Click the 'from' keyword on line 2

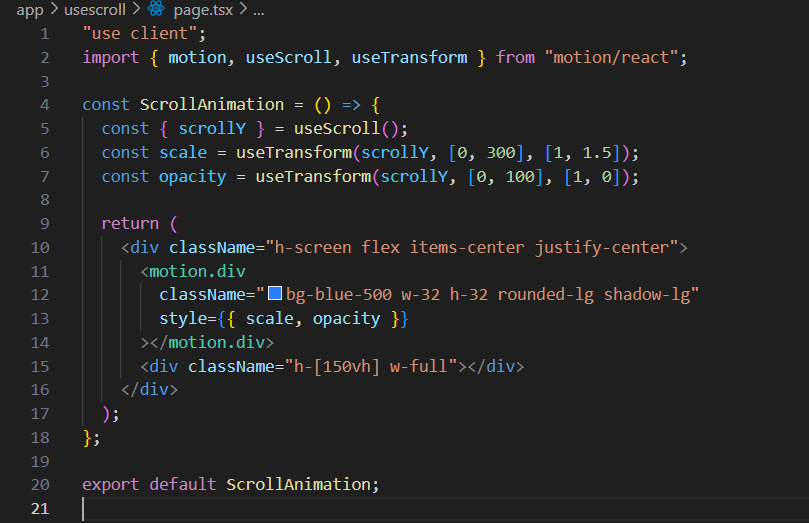click(515, 57)
